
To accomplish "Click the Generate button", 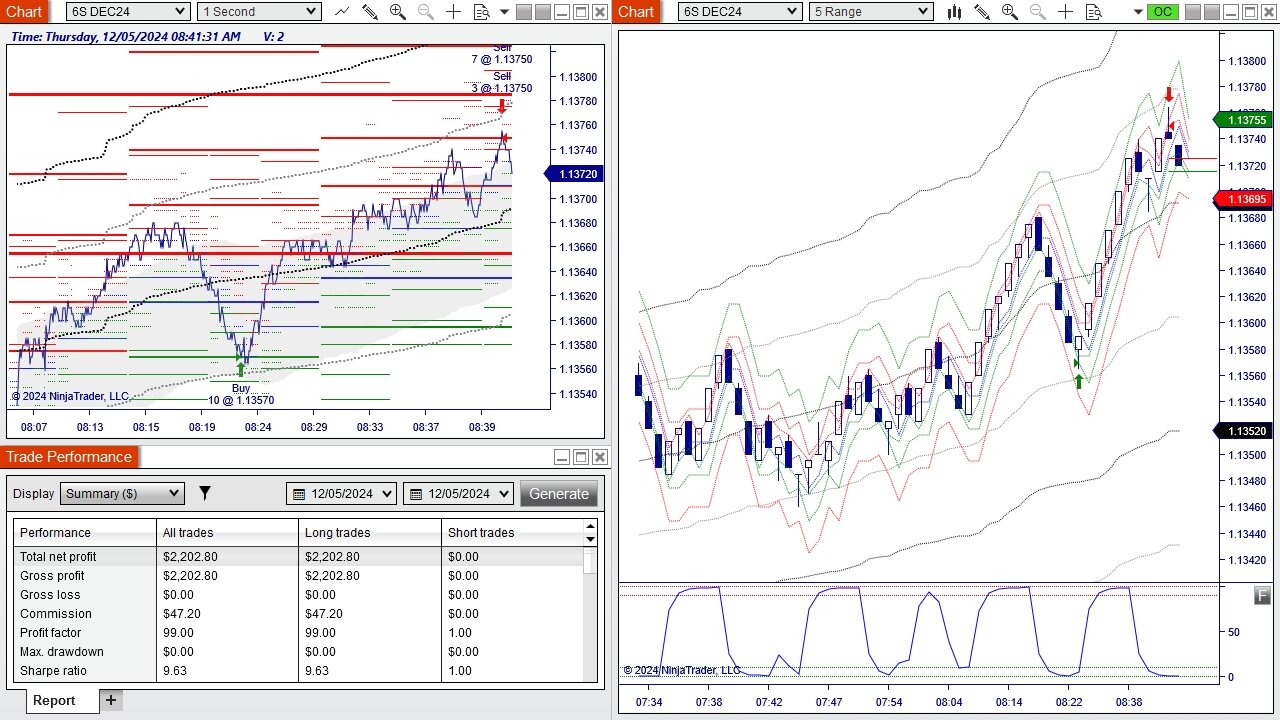I will point(559,493).
